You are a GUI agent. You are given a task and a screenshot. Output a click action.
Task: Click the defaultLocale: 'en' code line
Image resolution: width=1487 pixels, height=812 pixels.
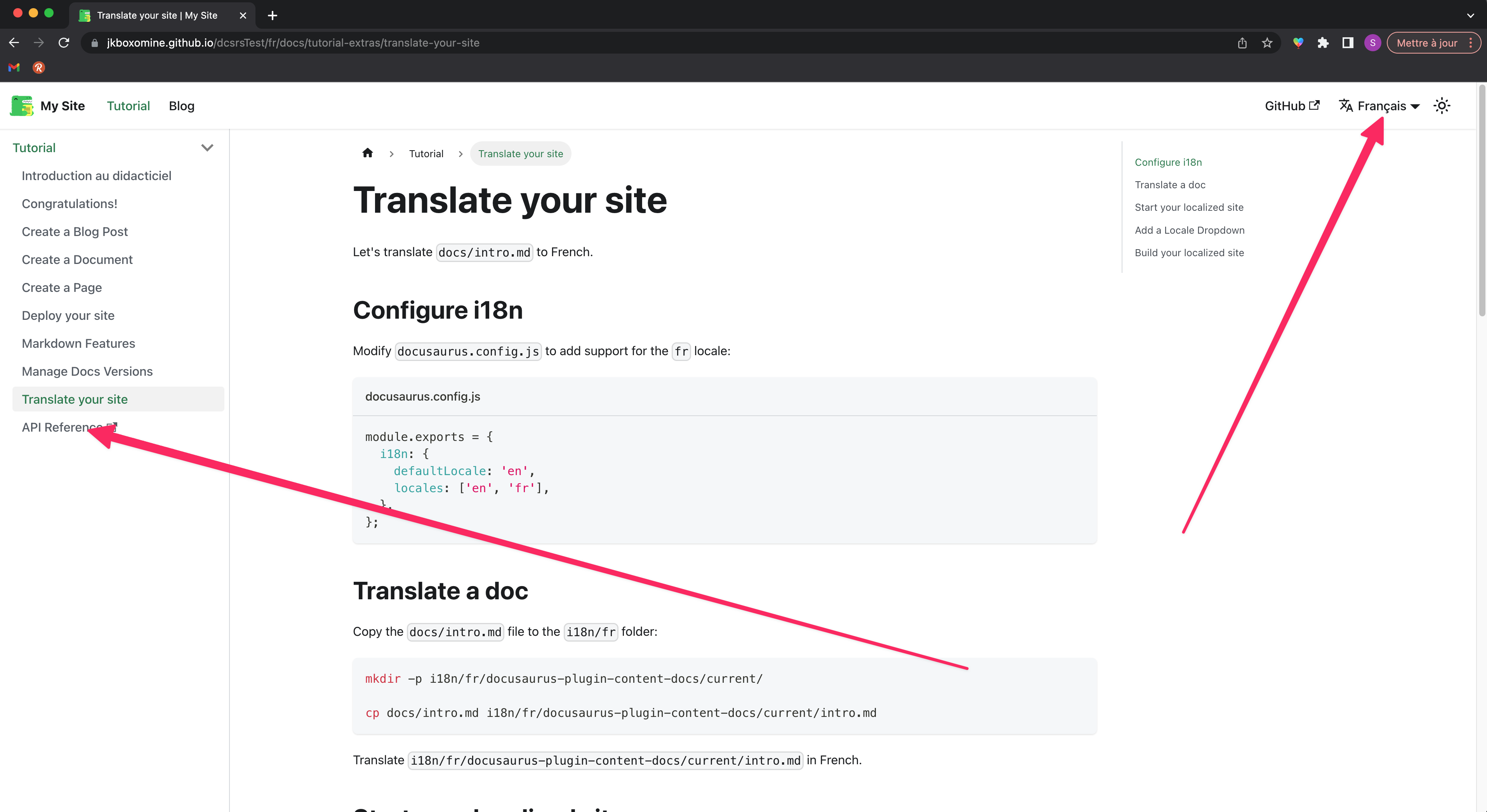pos(464,471)
